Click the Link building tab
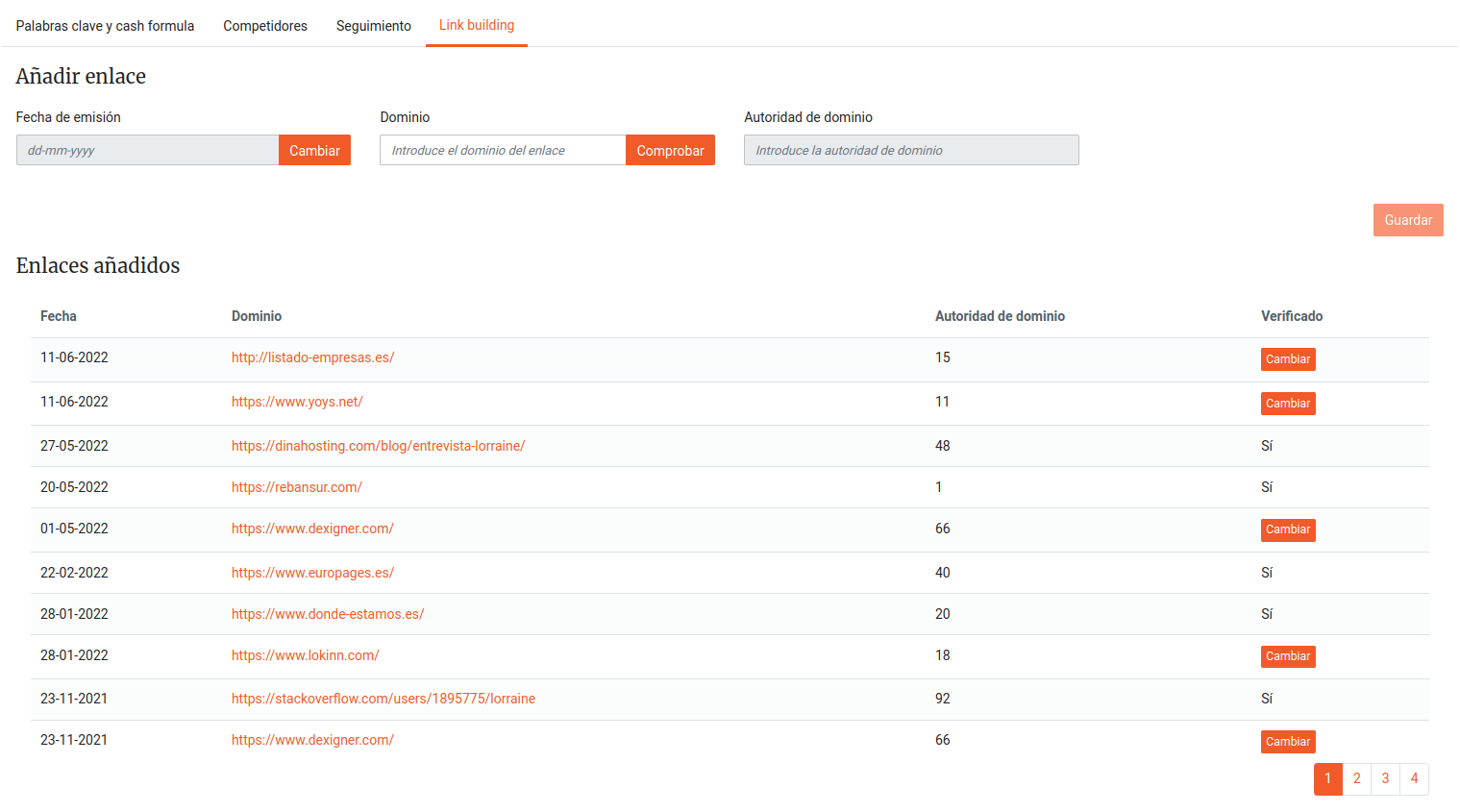 477,25
